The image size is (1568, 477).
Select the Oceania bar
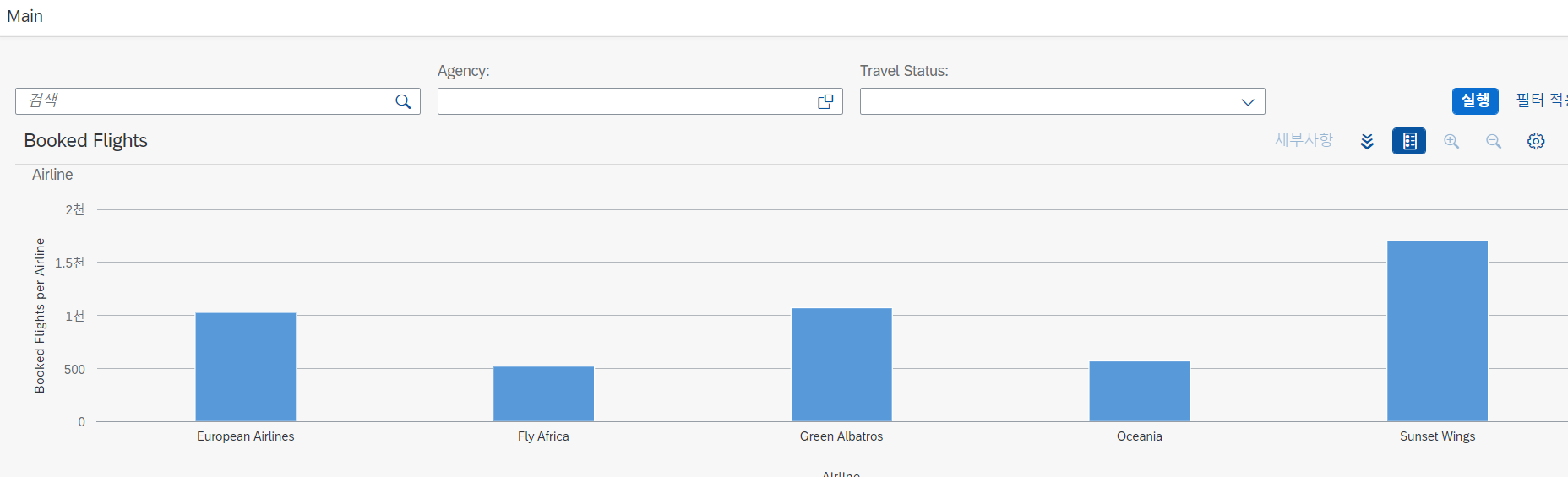coord(1139,392)
